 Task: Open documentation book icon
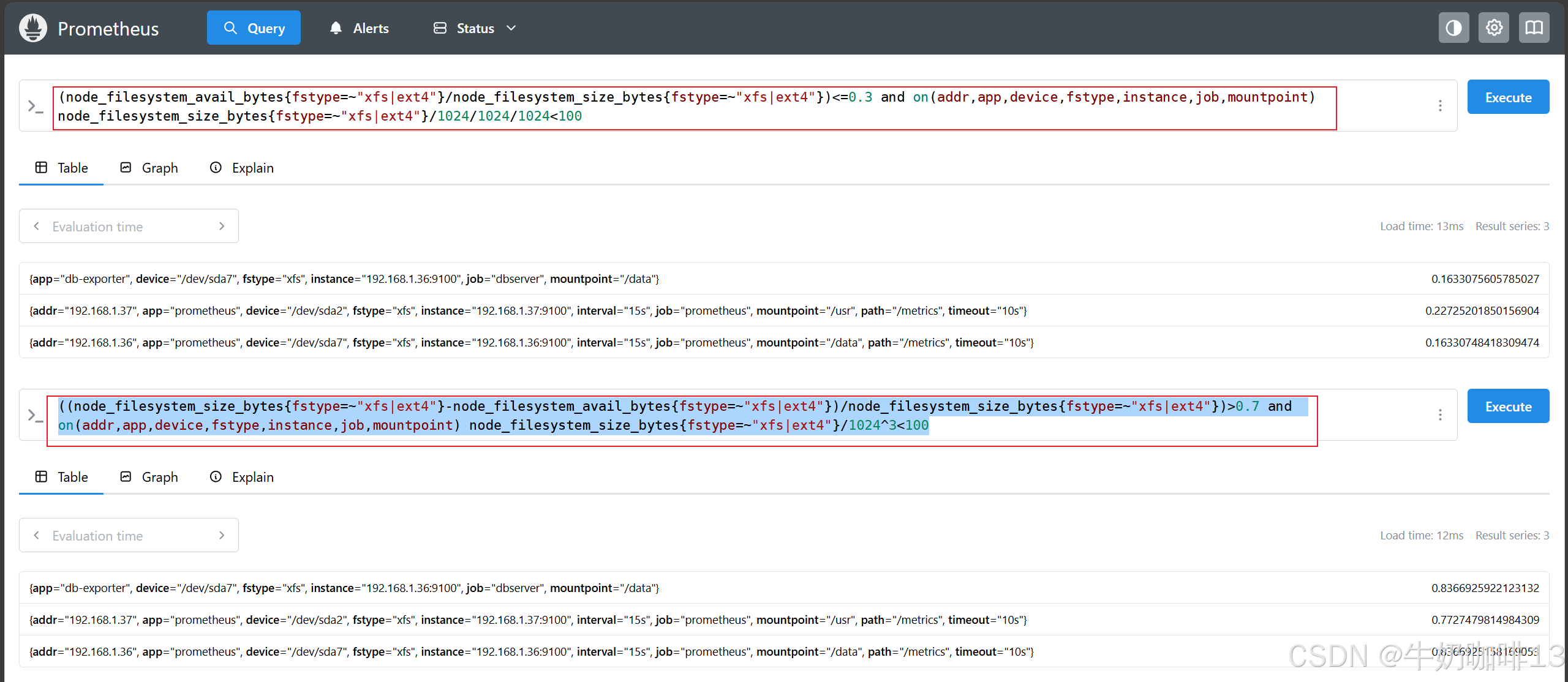(1534, 28)
